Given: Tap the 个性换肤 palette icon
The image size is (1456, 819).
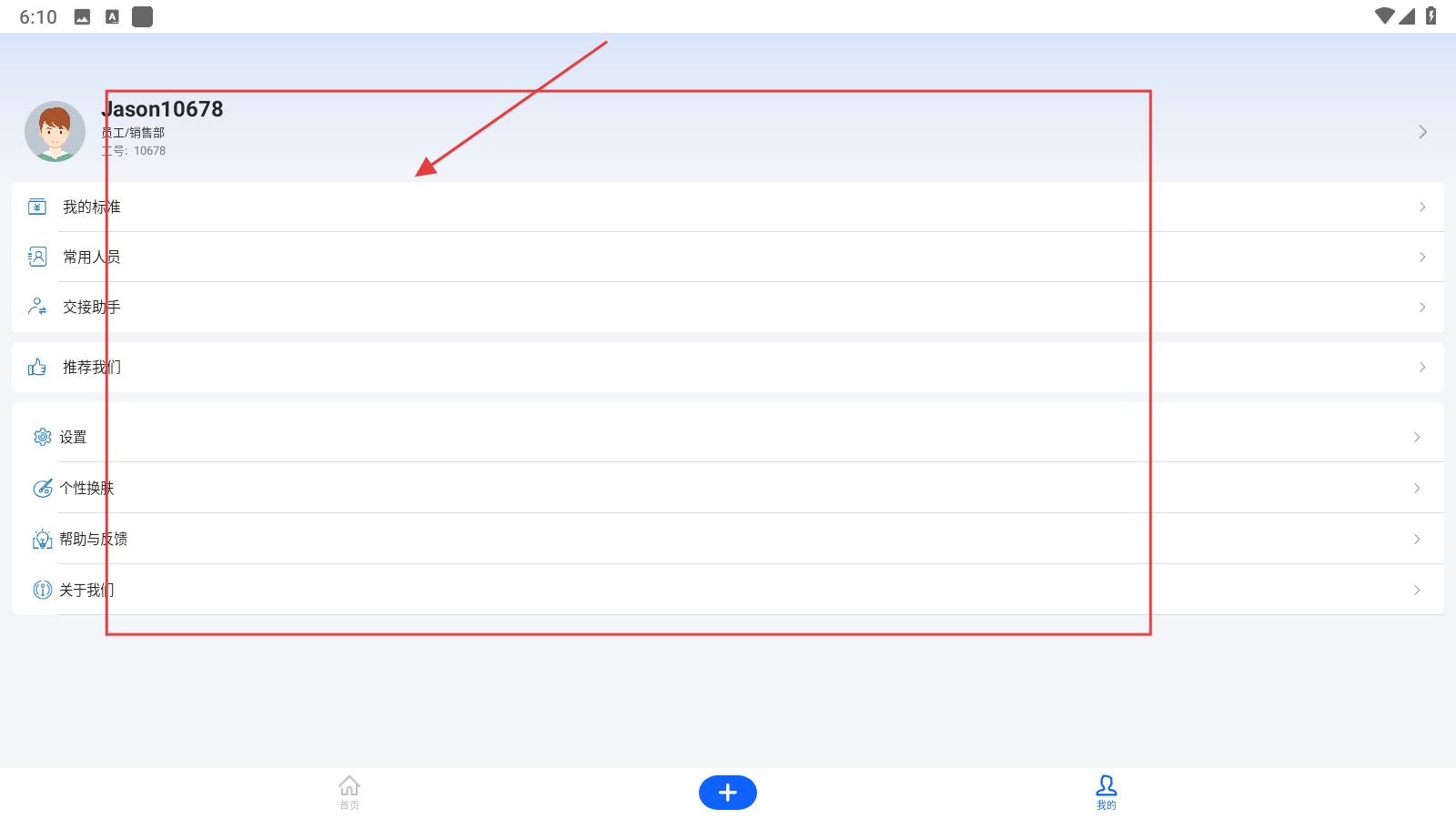Looking at the screenshot, I should tap(43, 488).
